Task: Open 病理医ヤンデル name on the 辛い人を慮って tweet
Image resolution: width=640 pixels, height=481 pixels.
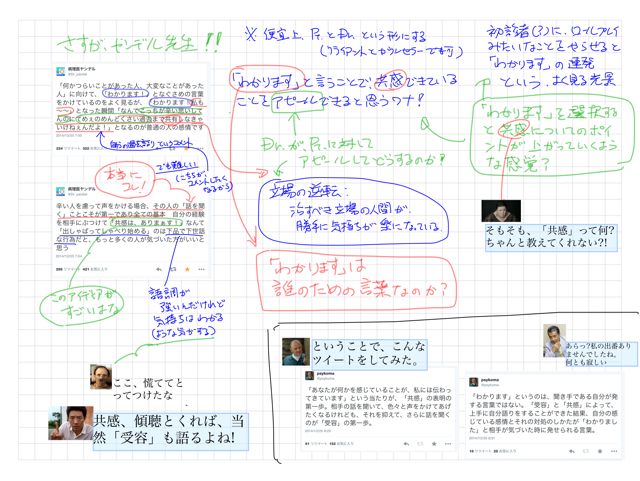Action: coord(81,189)
